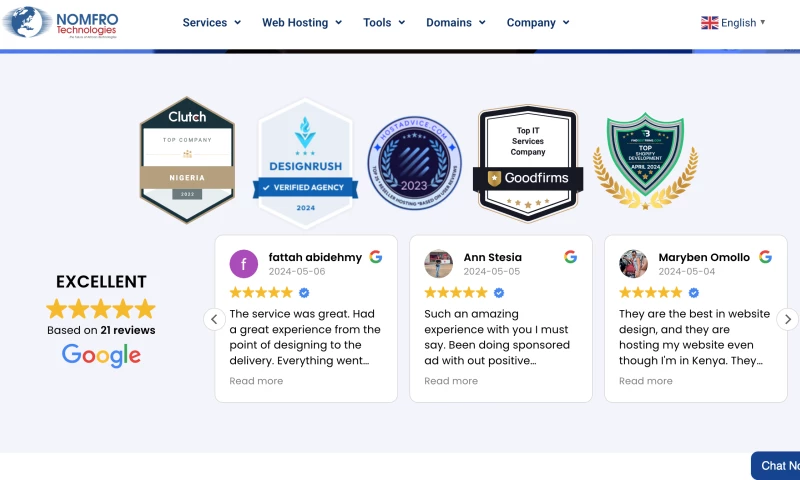
Task: Open the English language selector
Action: (734, 22)
